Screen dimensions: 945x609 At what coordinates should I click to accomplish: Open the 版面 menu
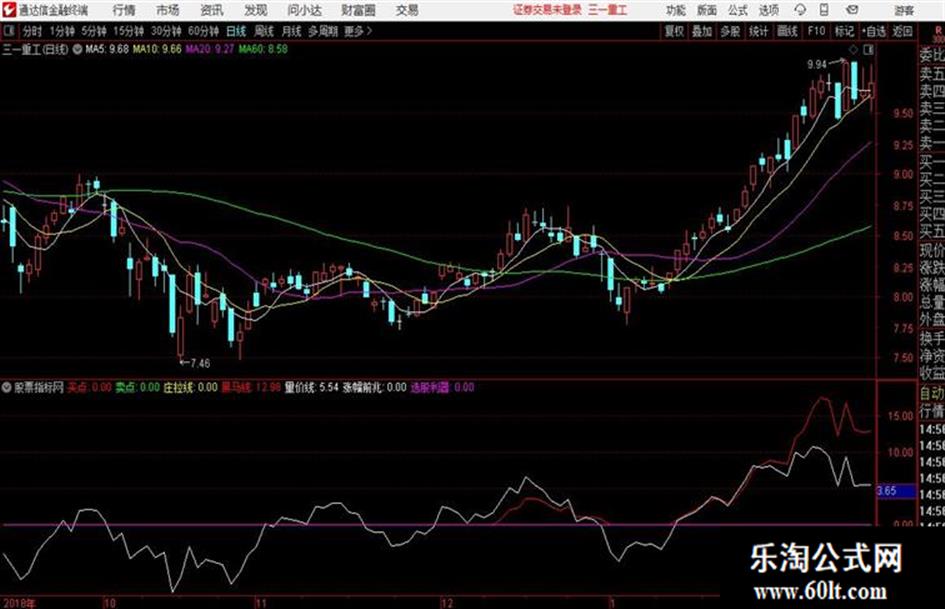[x=706, y=10]
